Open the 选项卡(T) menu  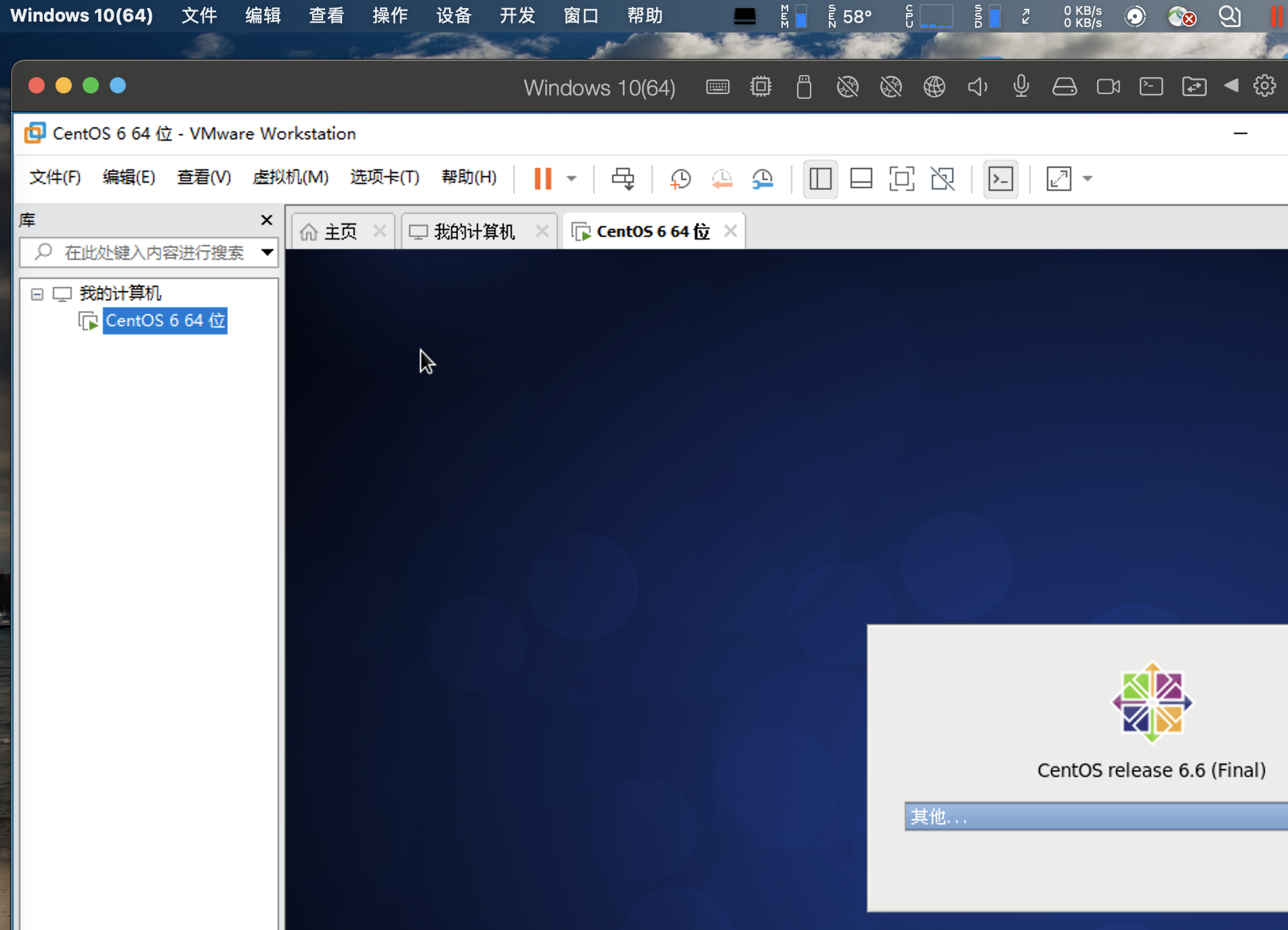point(385,177)
